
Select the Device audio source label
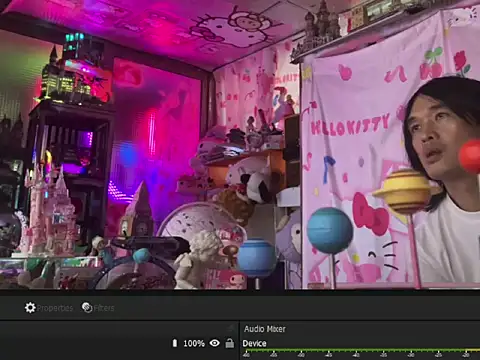click(x=254, y=343)
